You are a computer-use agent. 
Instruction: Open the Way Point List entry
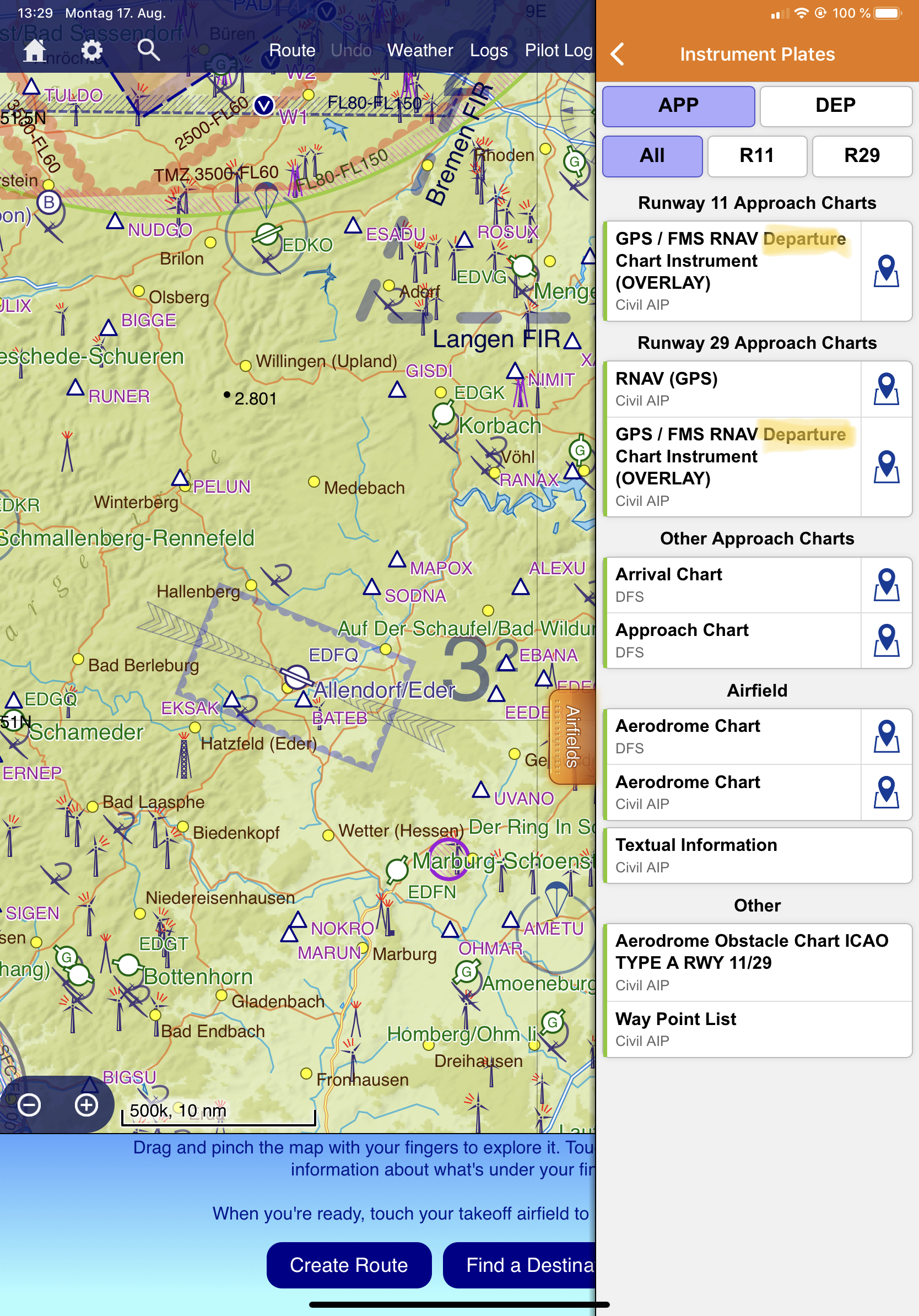(756, 1029)
